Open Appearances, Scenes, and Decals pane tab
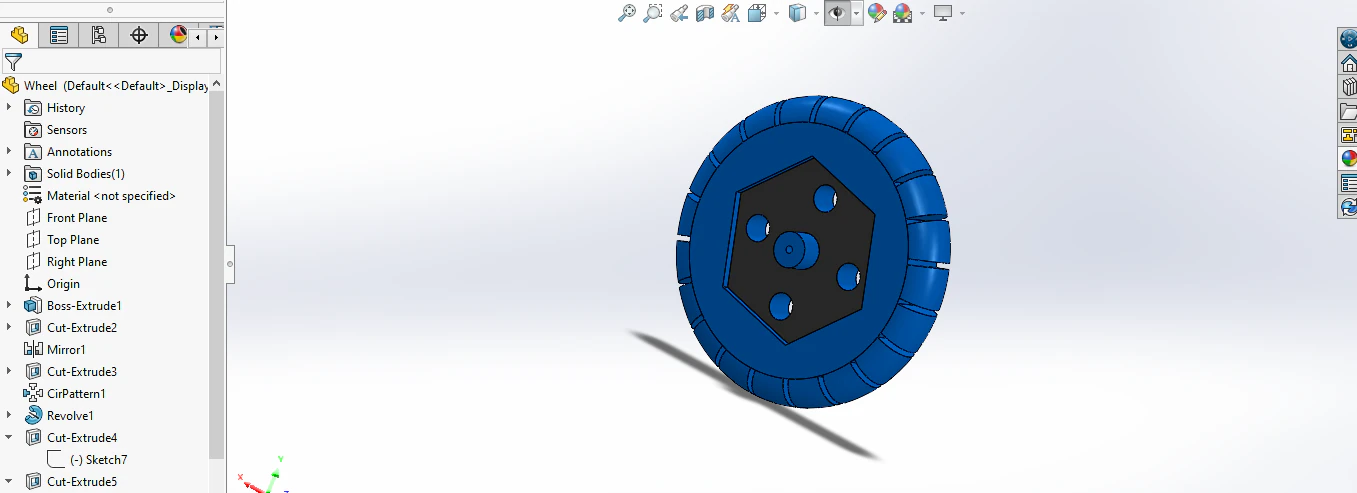Image resolution: width=1357 pixels, height=493 pixels. [1348, 159]
